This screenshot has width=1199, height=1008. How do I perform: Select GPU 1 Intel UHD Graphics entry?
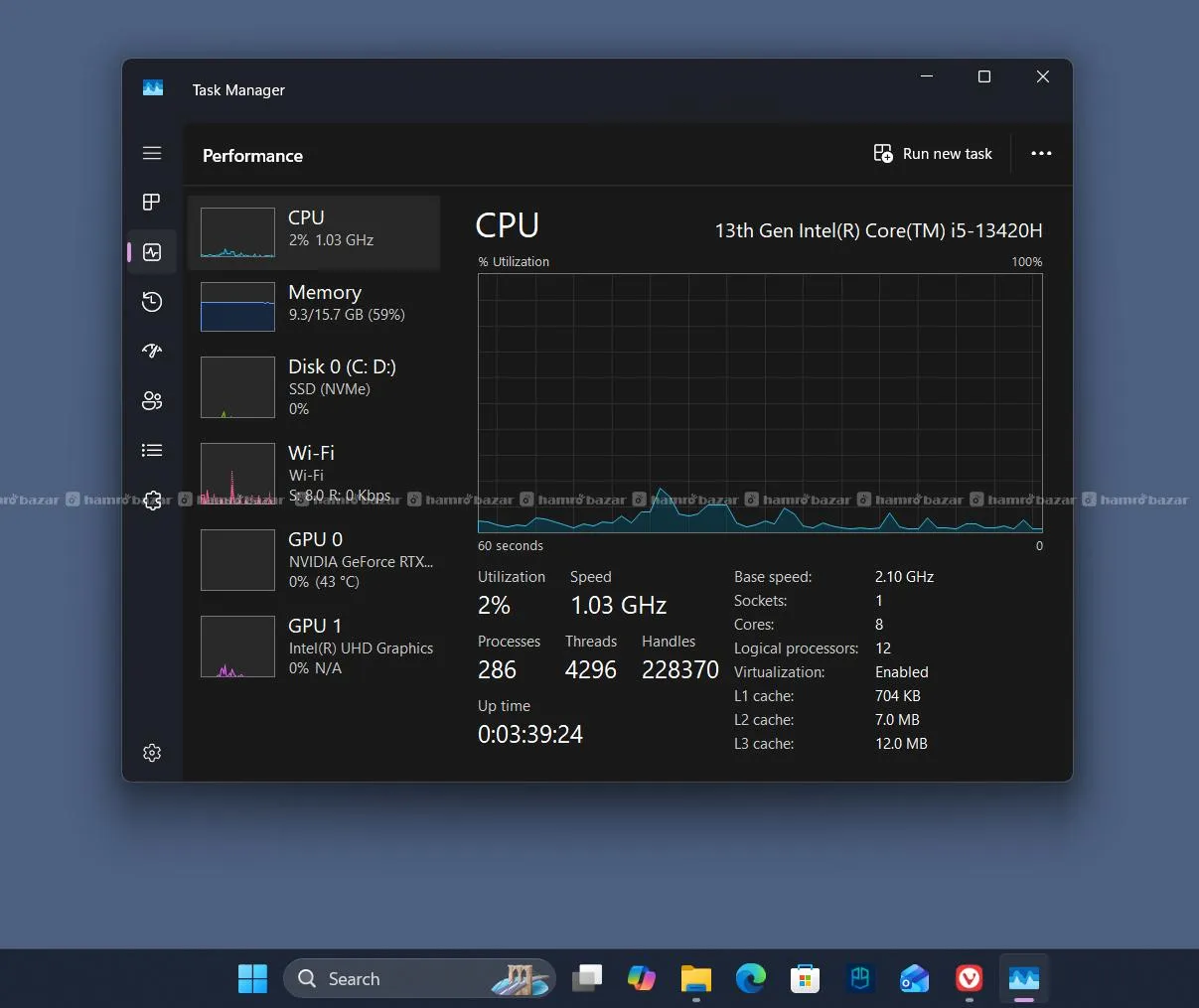click(x=314, y=647)
